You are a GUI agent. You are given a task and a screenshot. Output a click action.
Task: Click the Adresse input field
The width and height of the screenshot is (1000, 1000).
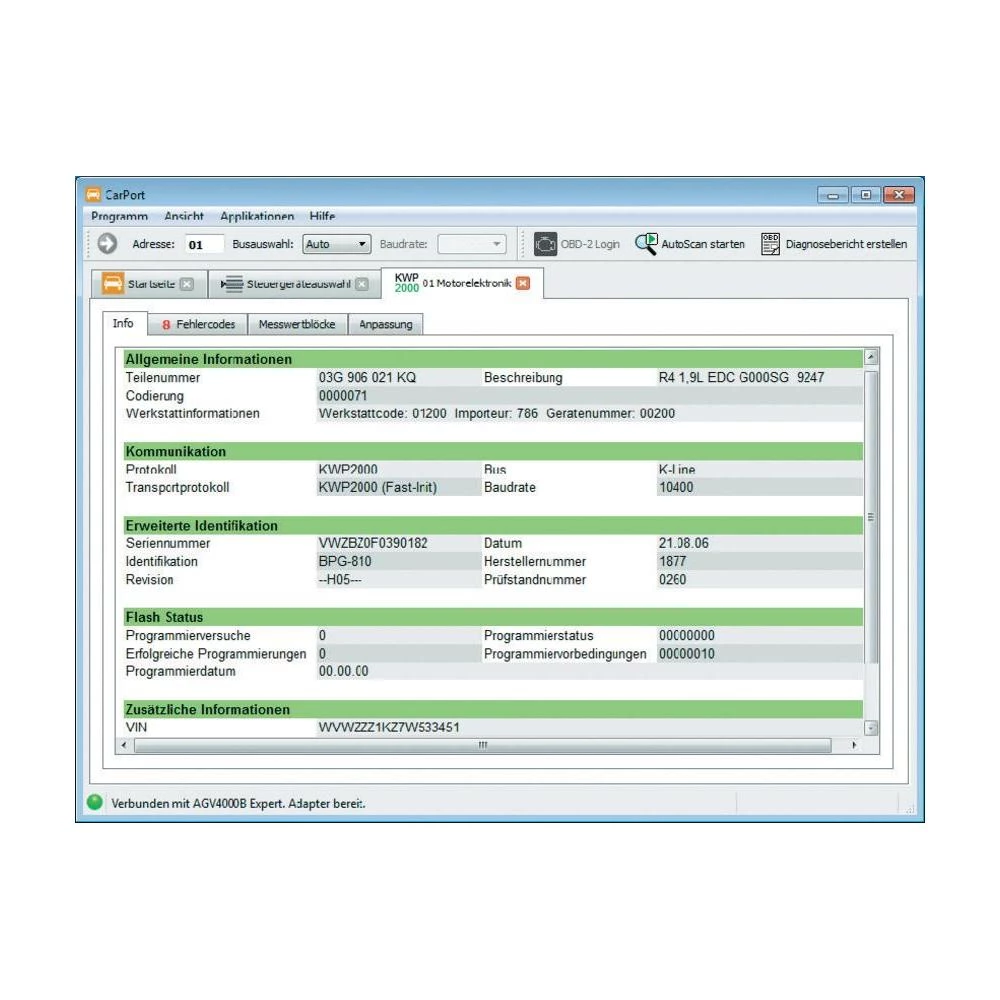[204, 244]
